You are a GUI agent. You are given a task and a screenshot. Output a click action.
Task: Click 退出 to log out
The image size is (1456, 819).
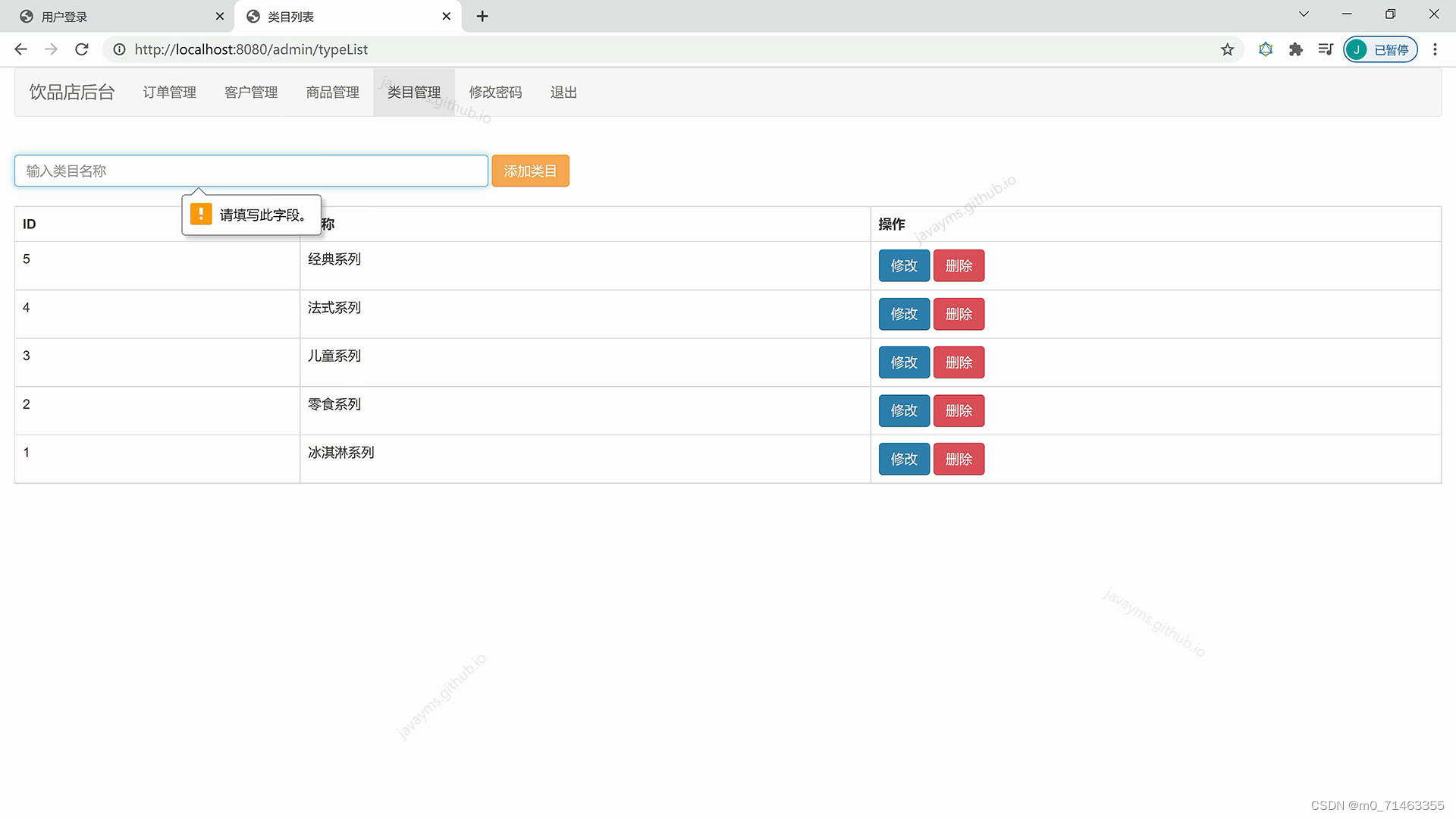click(x=563, y=93)
